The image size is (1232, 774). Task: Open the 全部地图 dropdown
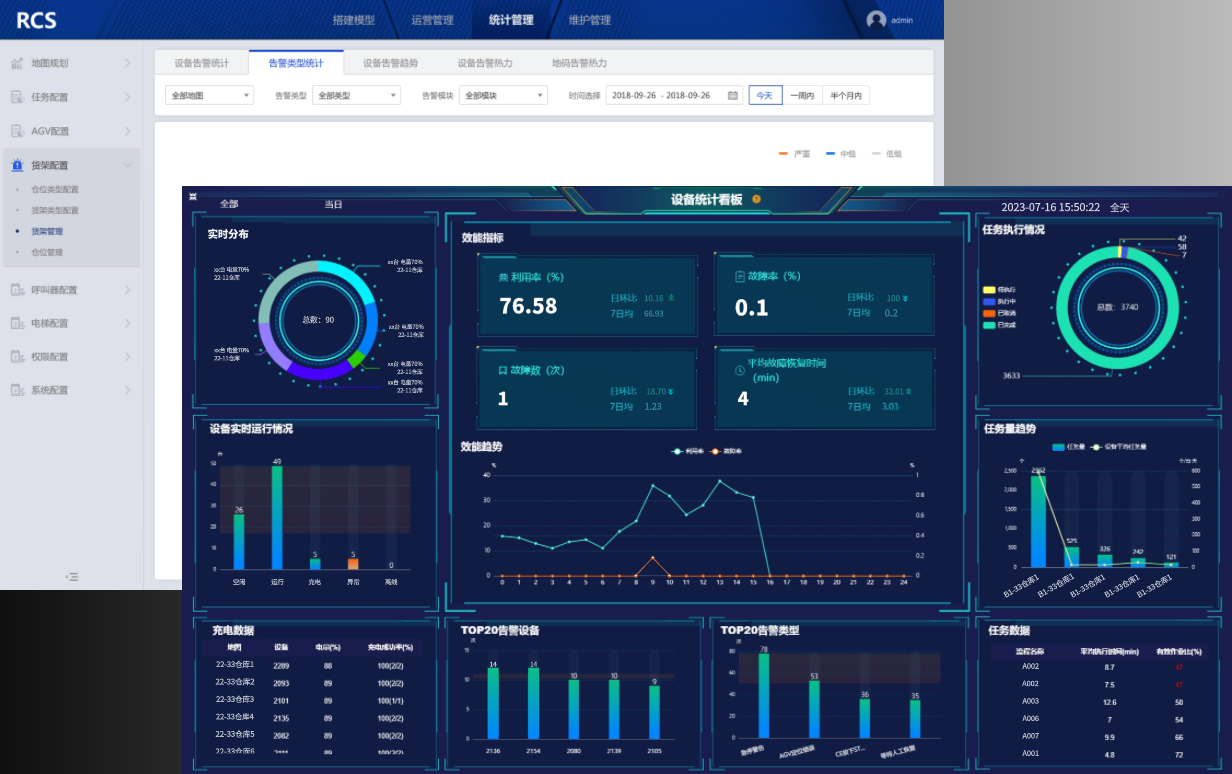[x=209, y=96]
